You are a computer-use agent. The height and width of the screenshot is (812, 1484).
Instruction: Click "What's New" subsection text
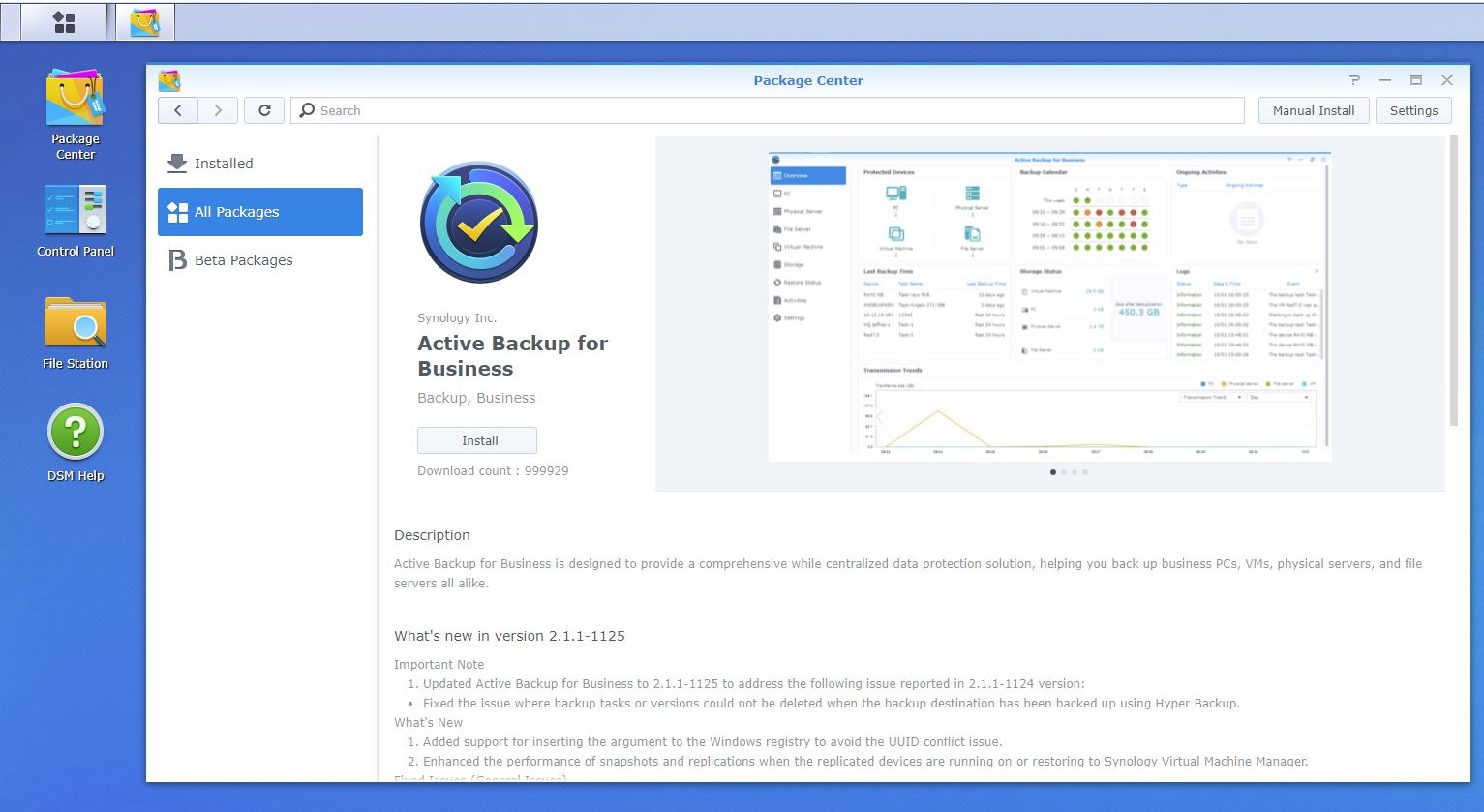428,722
